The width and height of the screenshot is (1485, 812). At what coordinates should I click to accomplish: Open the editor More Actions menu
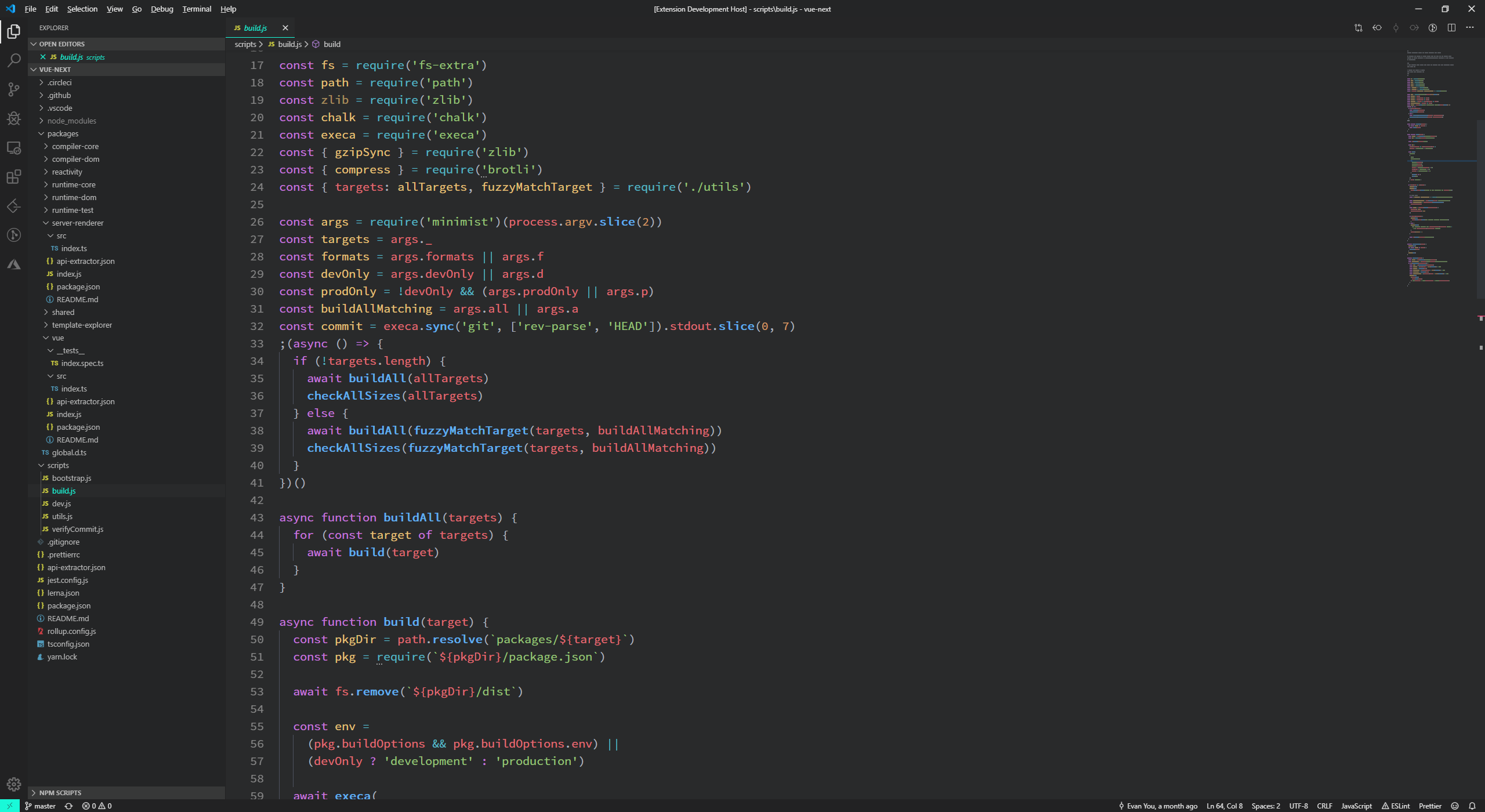pos(1470,28)
